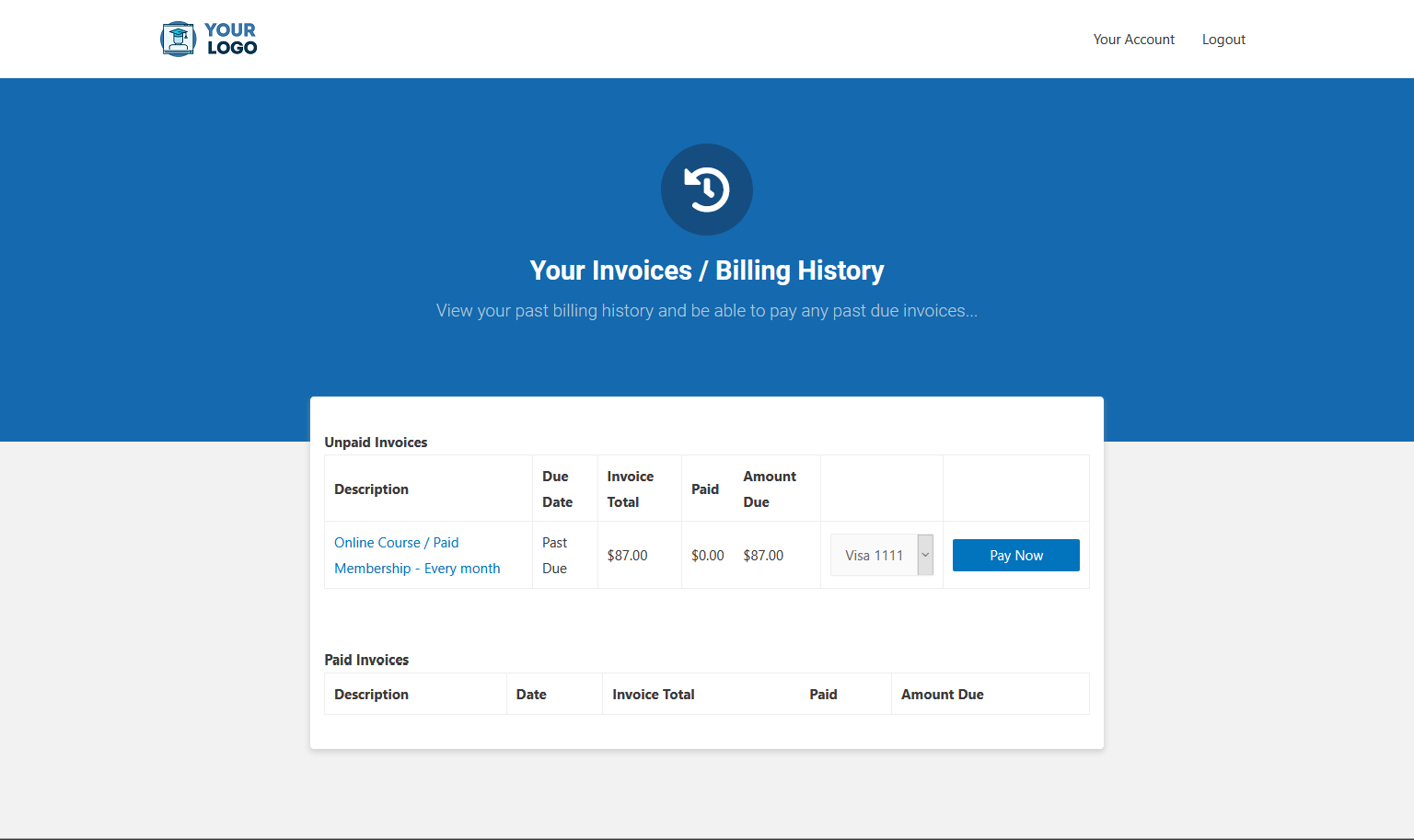Click the Past Due status cell
Viewport: 1414px width, 840px height.
tap(555, 556)
